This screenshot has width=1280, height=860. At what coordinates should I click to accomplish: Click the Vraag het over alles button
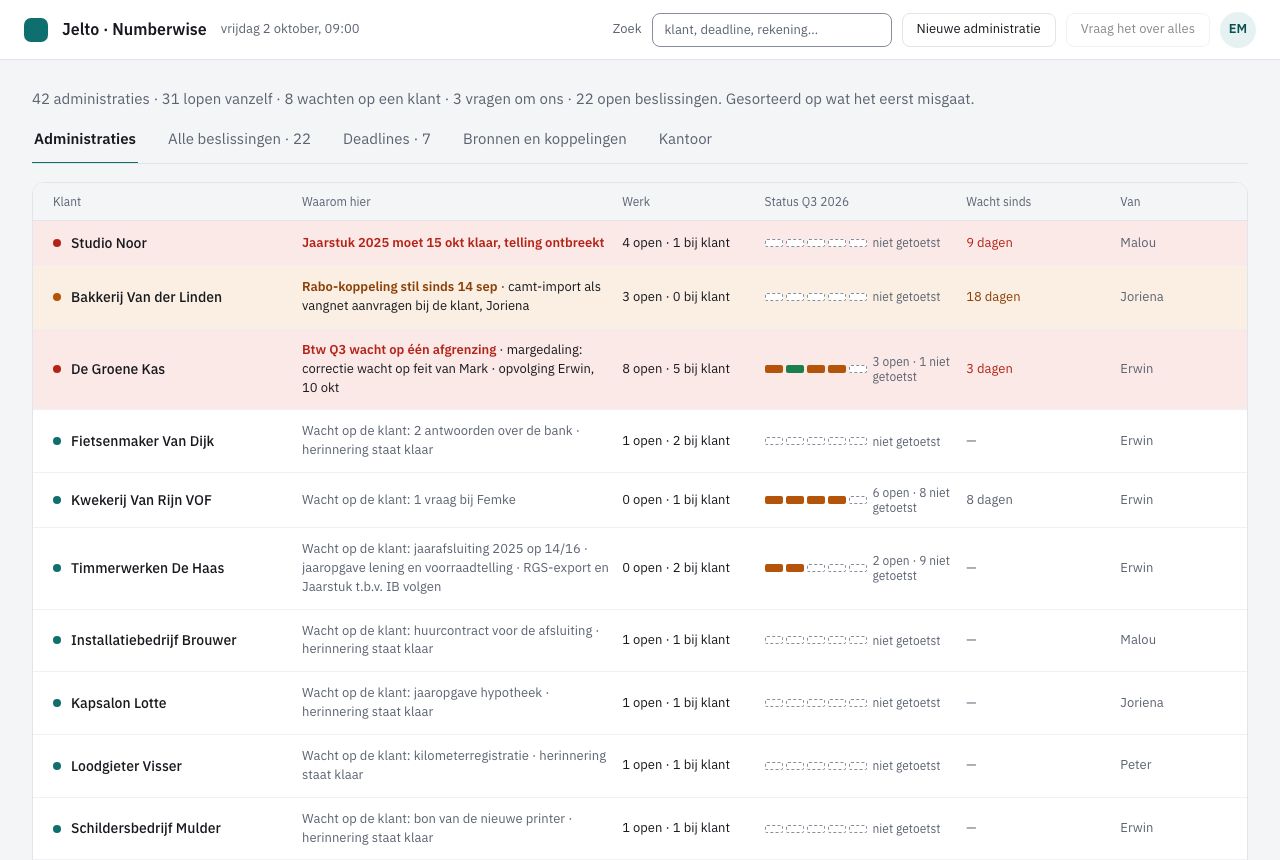point(1138,30)
